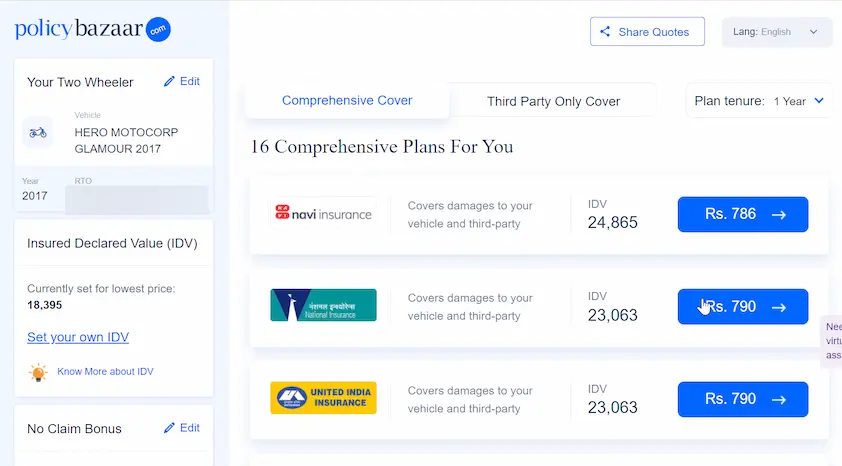Click the pencil icon beside No Claim Bonus

(x=169, y=428)
